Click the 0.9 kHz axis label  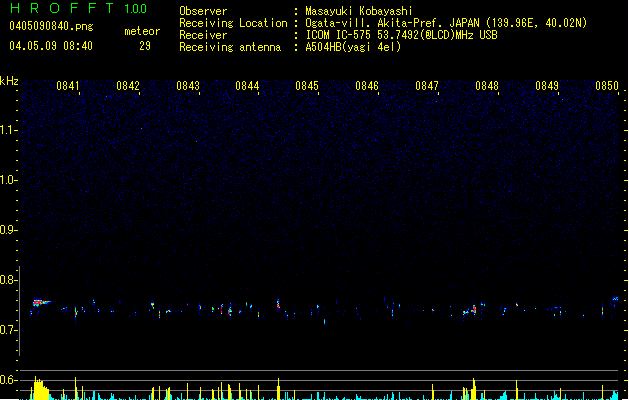tap(8, 230)
